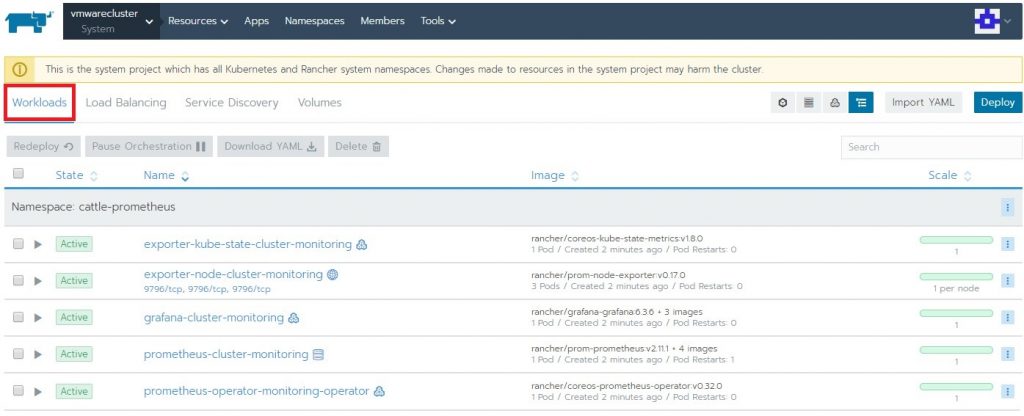Expand the exporter-kube-state-cluster-monitoring row
Viewport: 1024px width, 416px height.
38,244
